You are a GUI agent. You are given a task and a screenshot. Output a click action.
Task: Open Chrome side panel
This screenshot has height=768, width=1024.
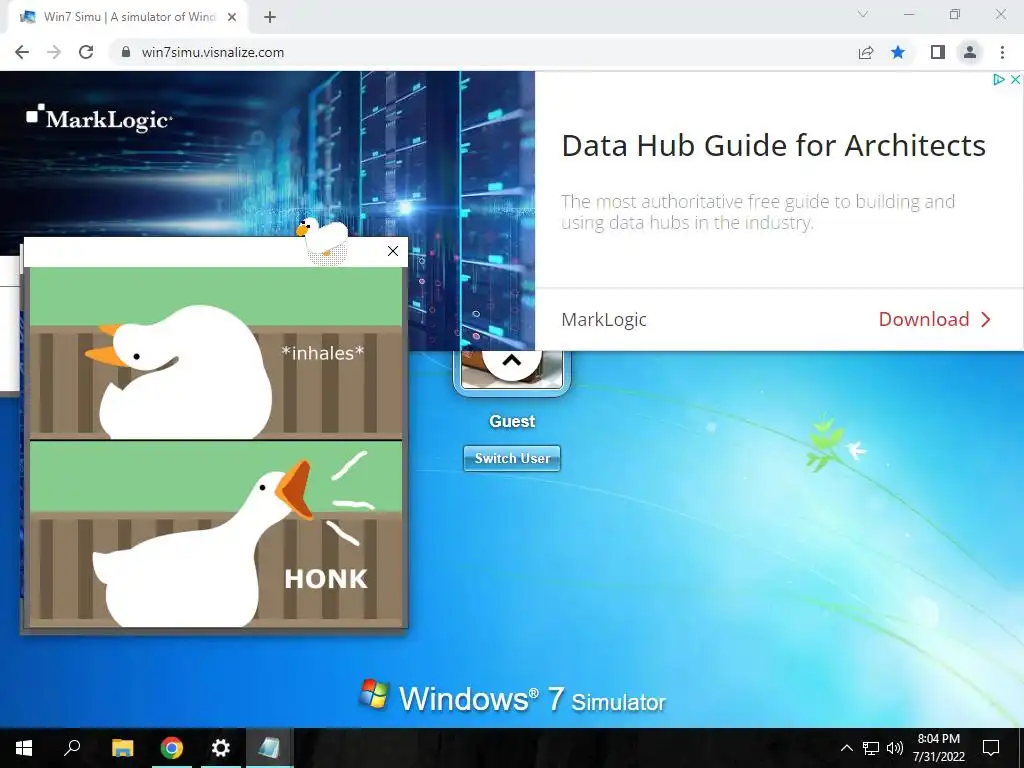pyautogui.click(x=938, y=52)
